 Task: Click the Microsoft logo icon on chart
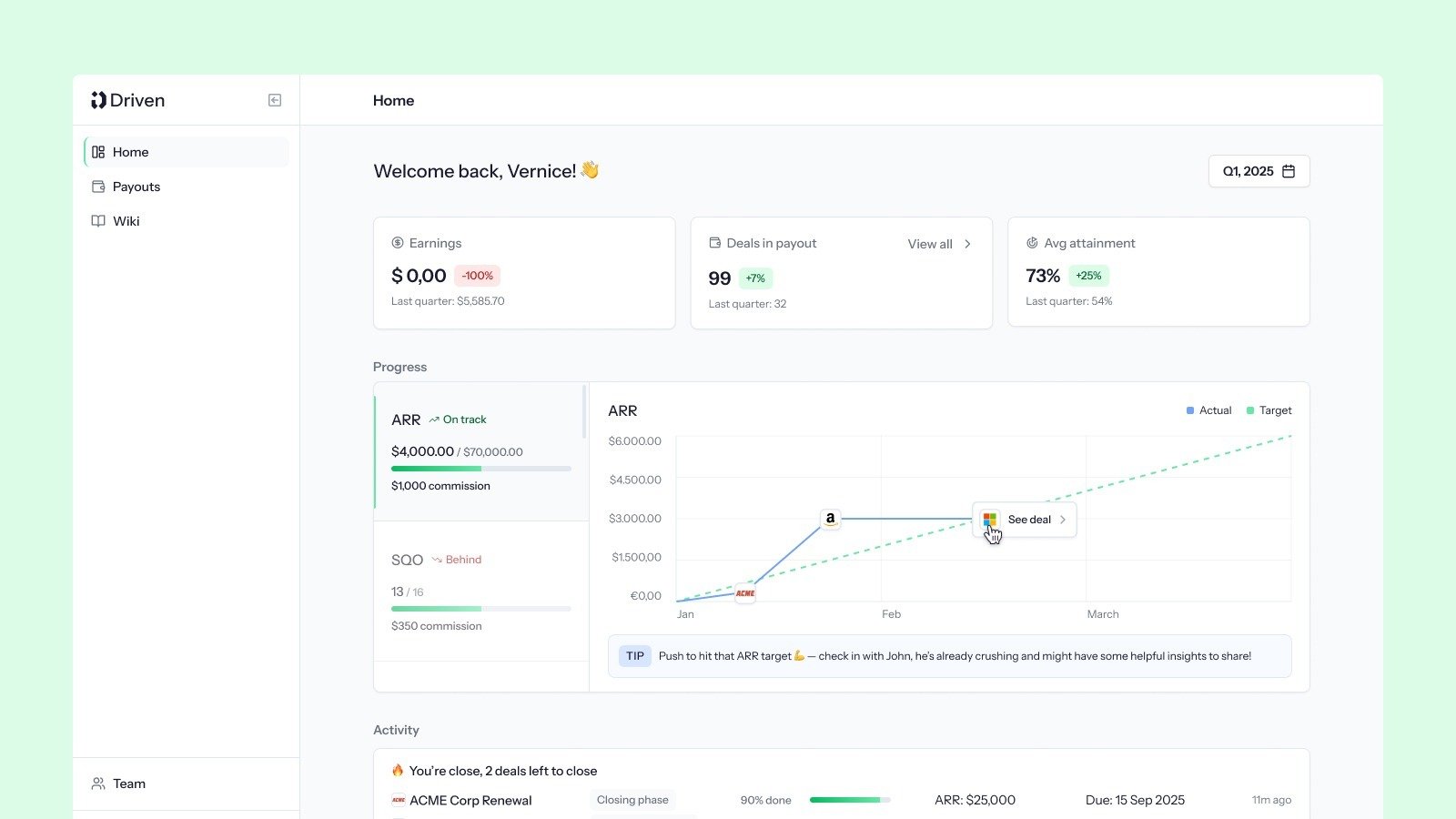point(990,520)
